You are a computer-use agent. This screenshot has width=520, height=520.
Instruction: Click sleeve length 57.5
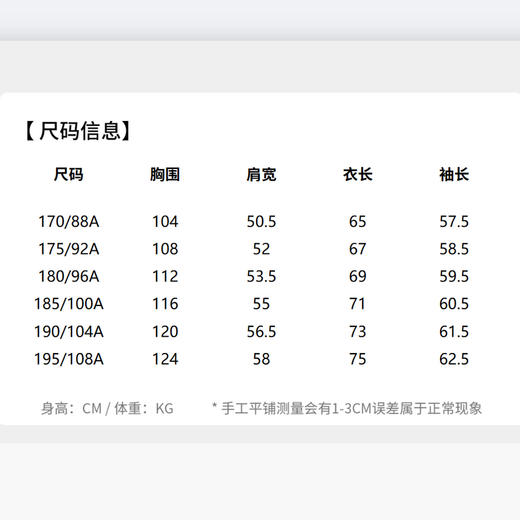coord(454,222)
